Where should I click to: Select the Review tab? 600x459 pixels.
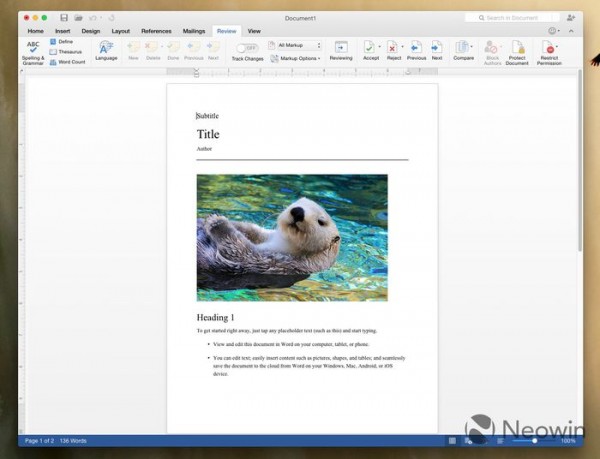pyautogui.click(x=227, y=31)
